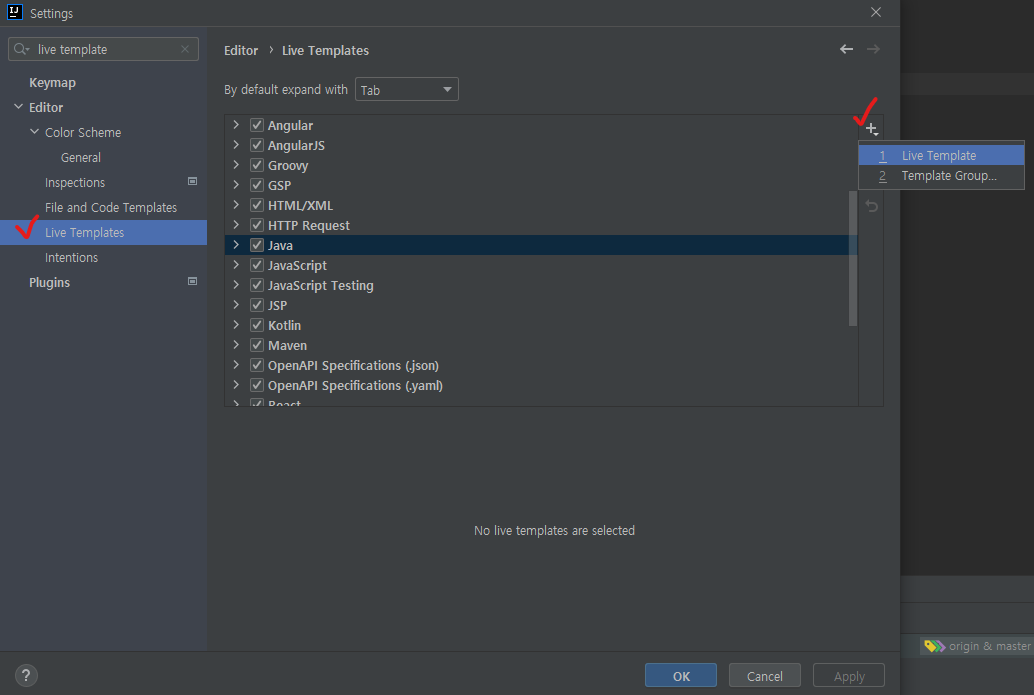
Task: Open Intentions settings
Action: (71, 258)
